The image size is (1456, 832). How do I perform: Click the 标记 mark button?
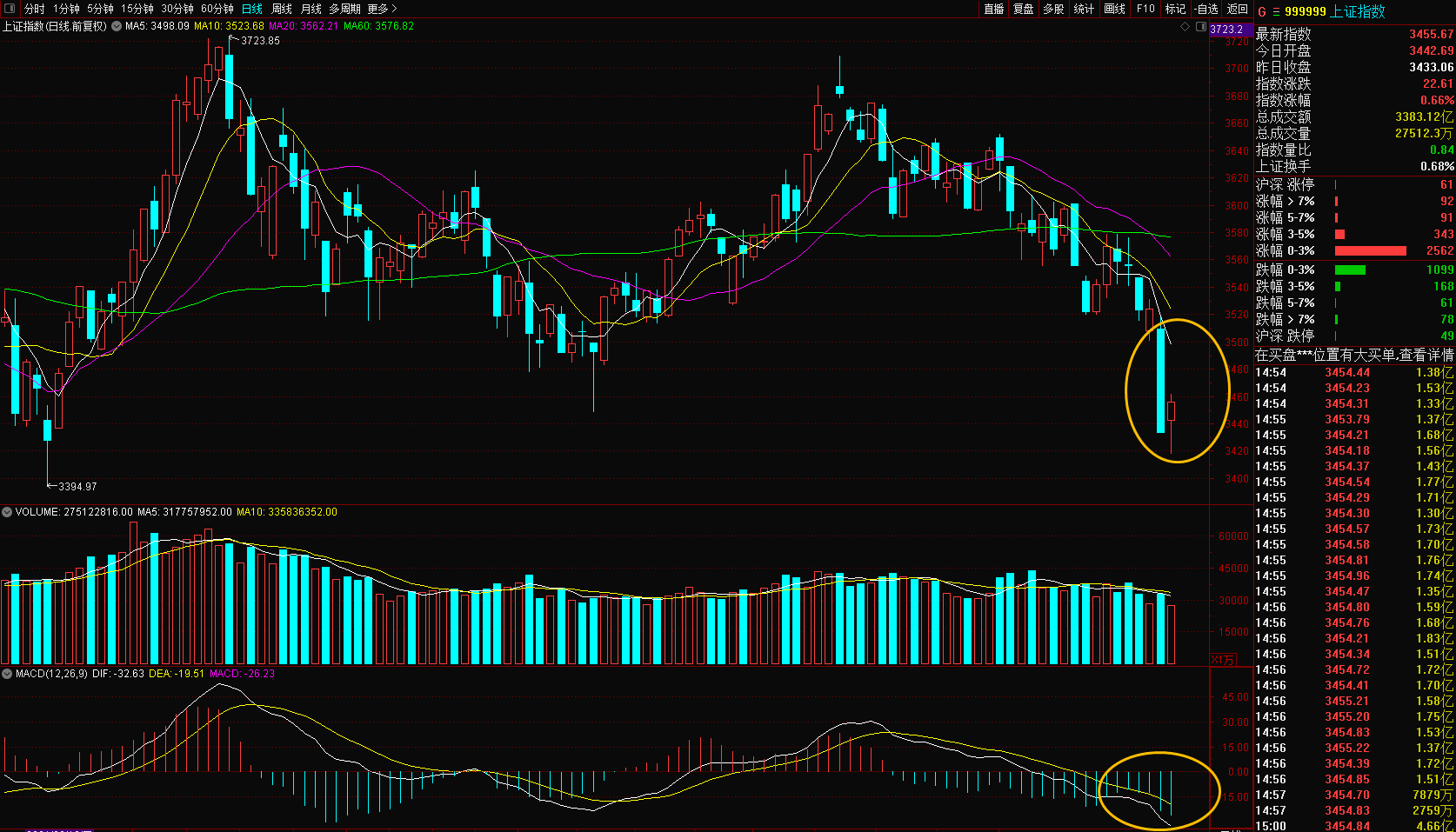pyautogui.click(x=1175, y=9)
